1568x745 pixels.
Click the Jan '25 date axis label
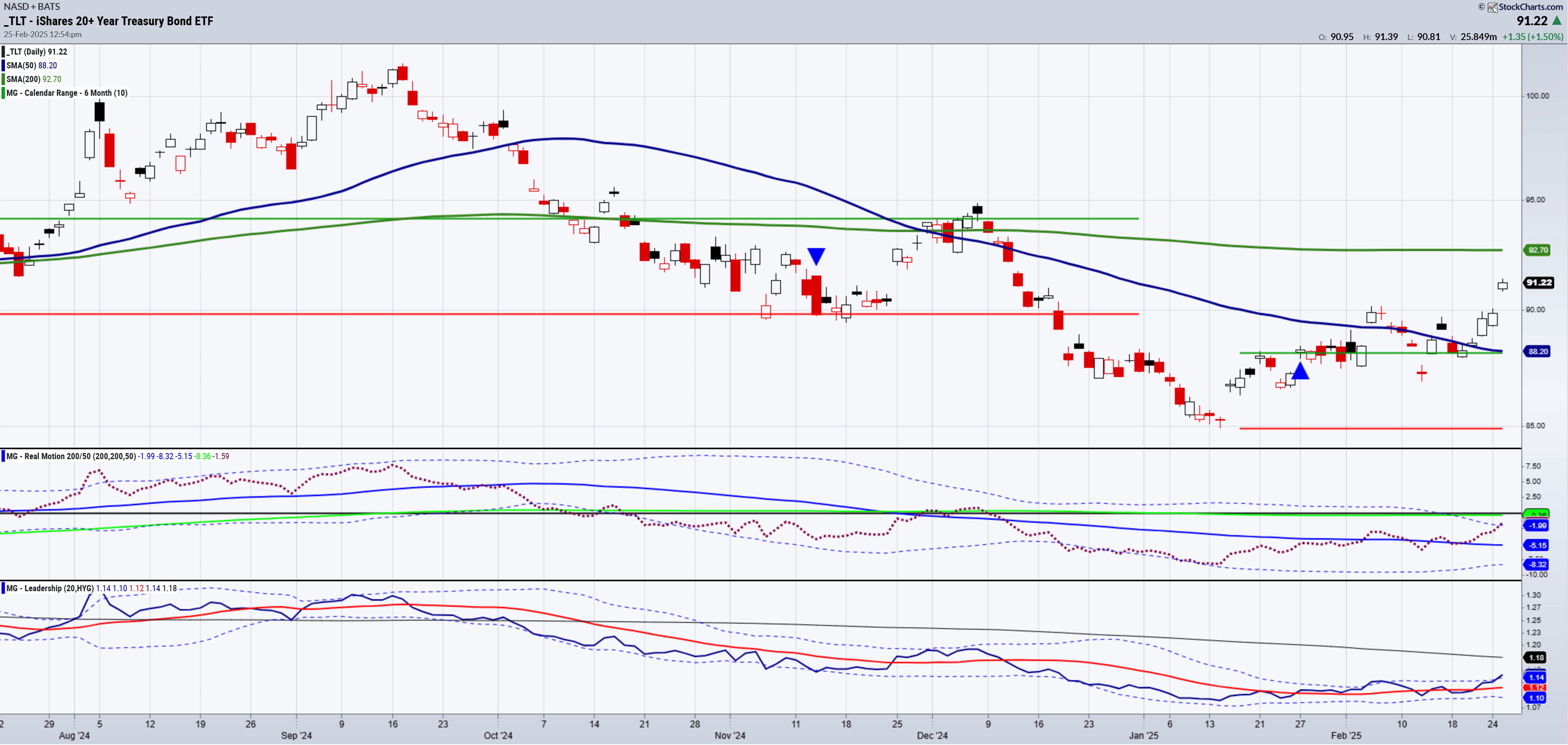[1144, 735]
